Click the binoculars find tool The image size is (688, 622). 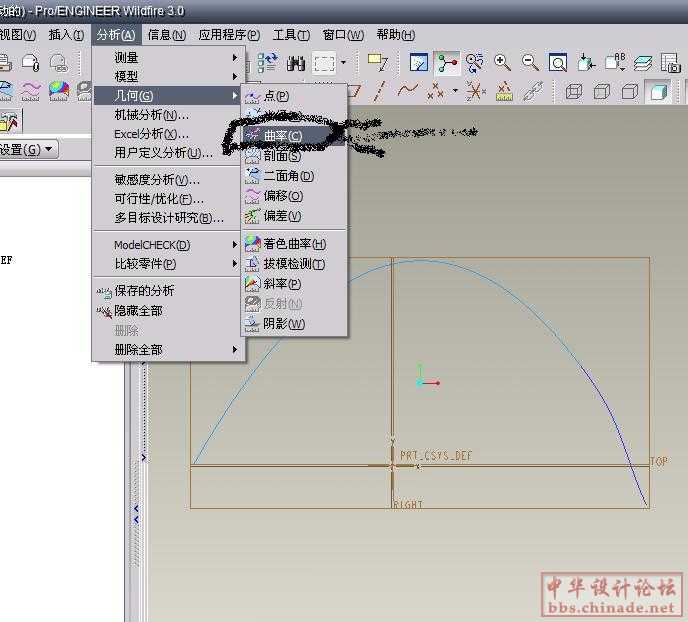click(296, 64)
